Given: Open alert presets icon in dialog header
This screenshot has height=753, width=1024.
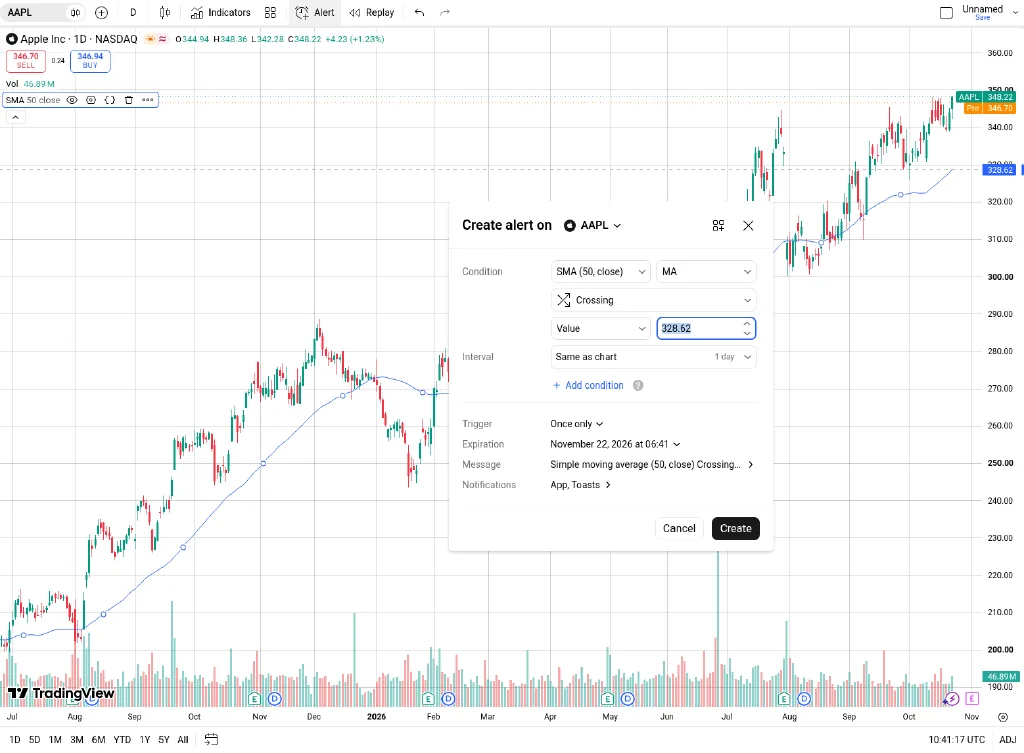Looking at the screenshot, I should tap(718, 225).
